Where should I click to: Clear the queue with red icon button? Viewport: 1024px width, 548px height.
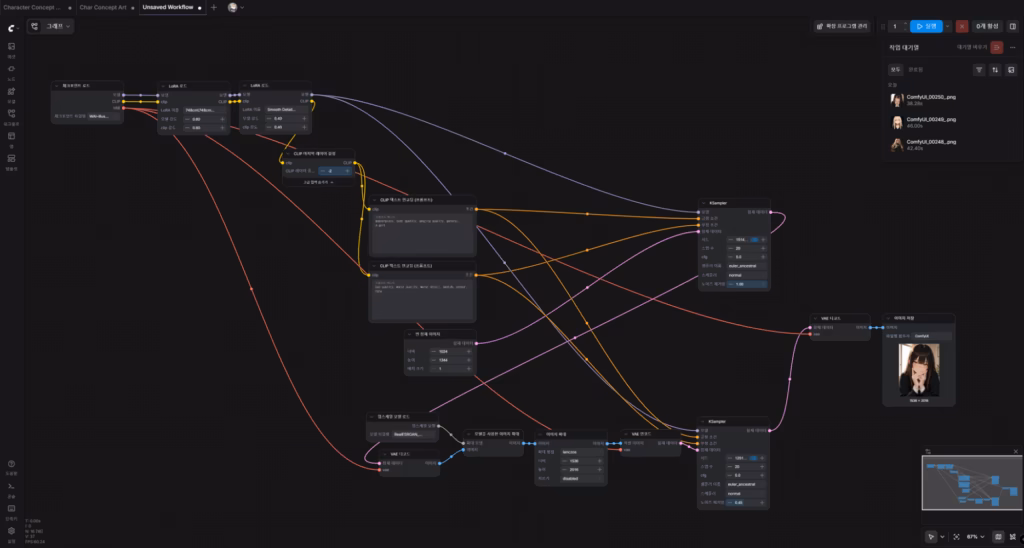997,47
